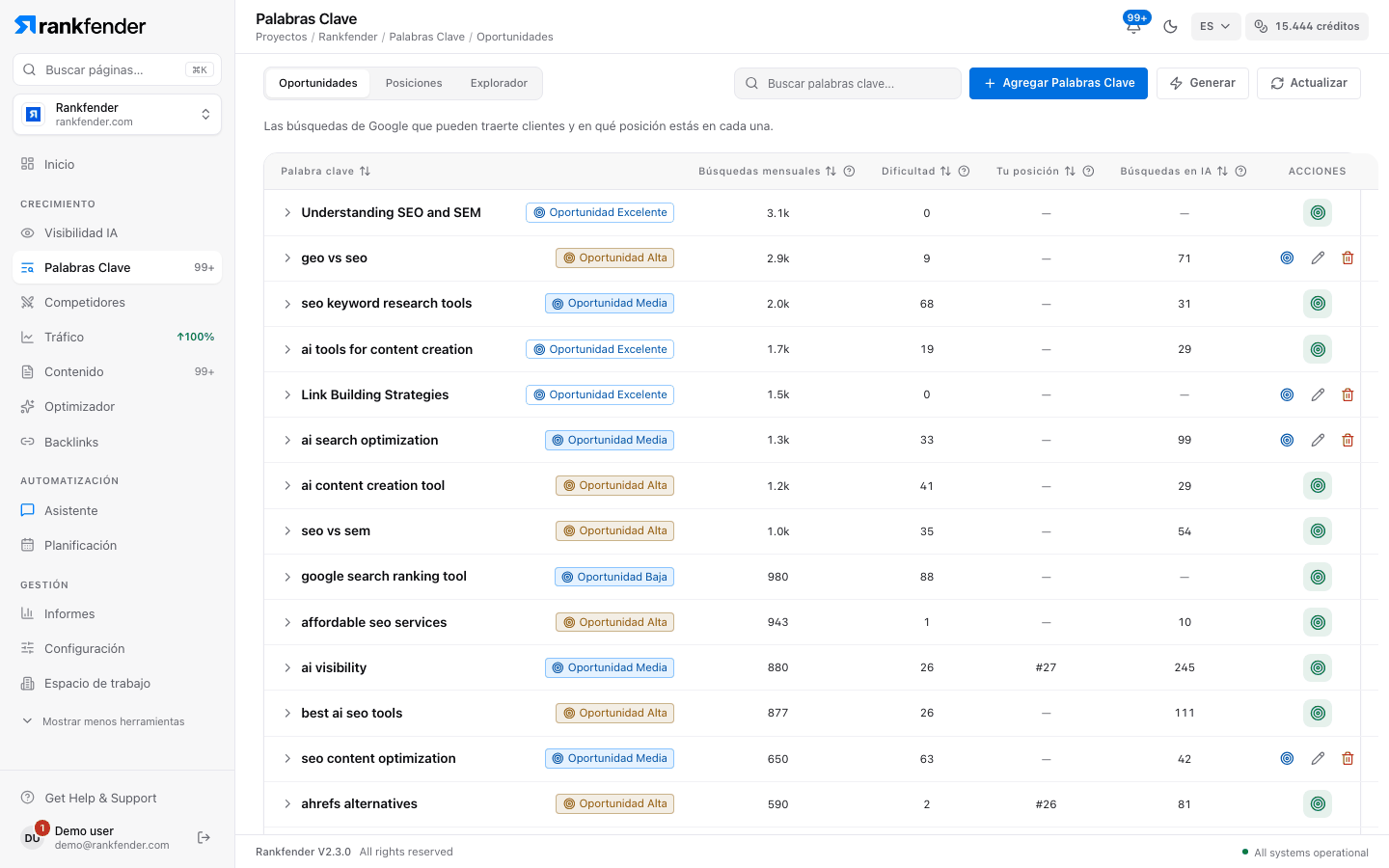
Task: Expand the 'seo vs sem' row
Action: tap(287, 531)
